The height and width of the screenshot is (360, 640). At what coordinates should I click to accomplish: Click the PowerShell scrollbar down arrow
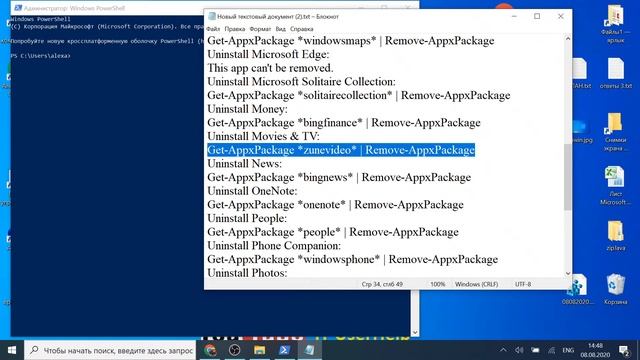point(415,332)
